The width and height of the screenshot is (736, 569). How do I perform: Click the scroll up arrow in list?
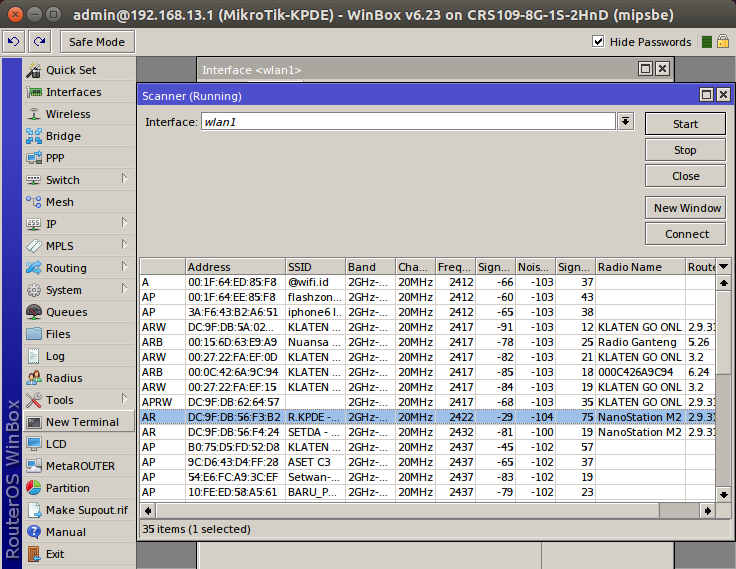(x=723, y=283)
